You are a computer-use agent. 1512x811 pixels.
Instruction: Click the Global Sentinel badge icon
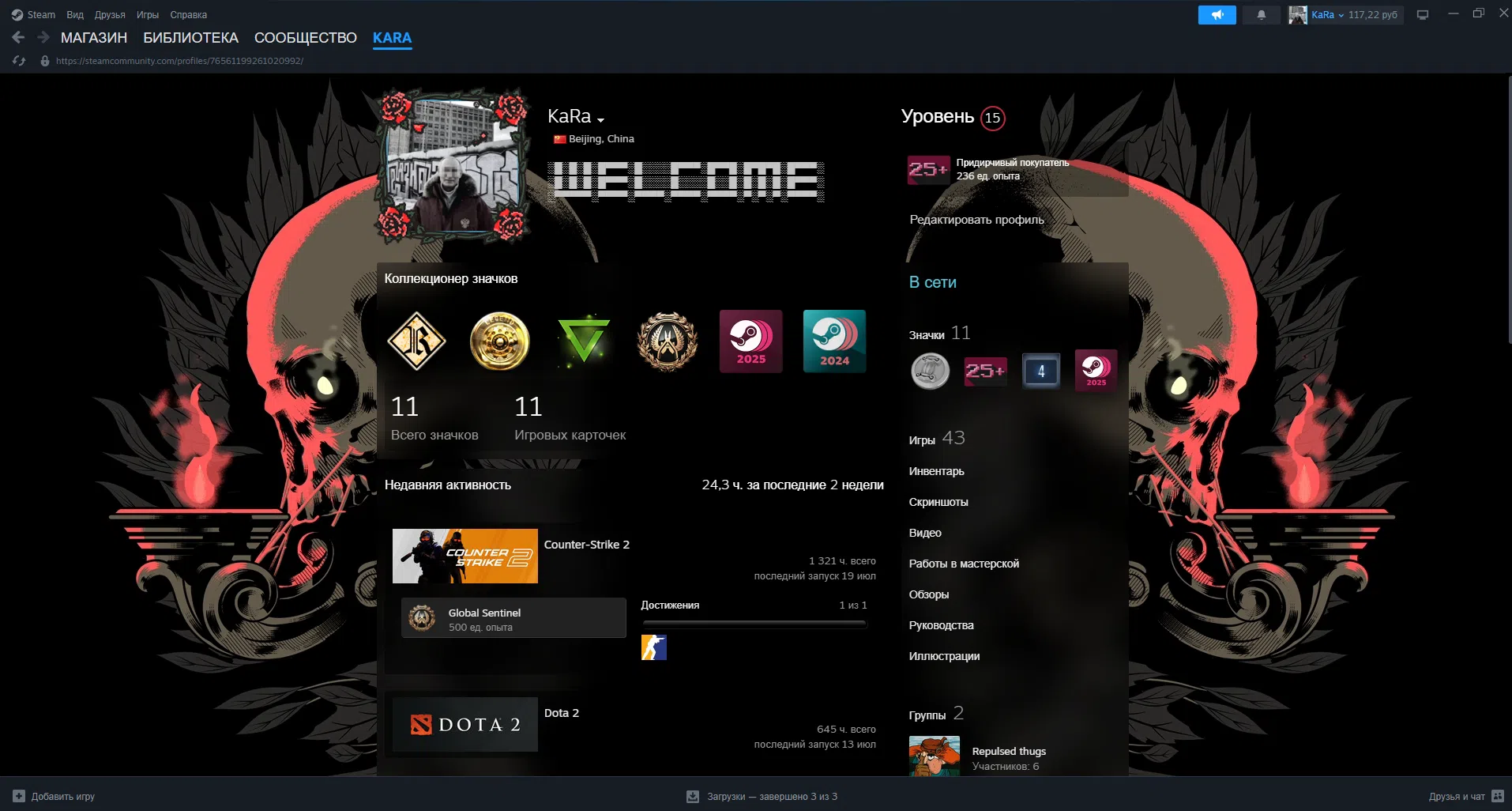click(422, 618)
